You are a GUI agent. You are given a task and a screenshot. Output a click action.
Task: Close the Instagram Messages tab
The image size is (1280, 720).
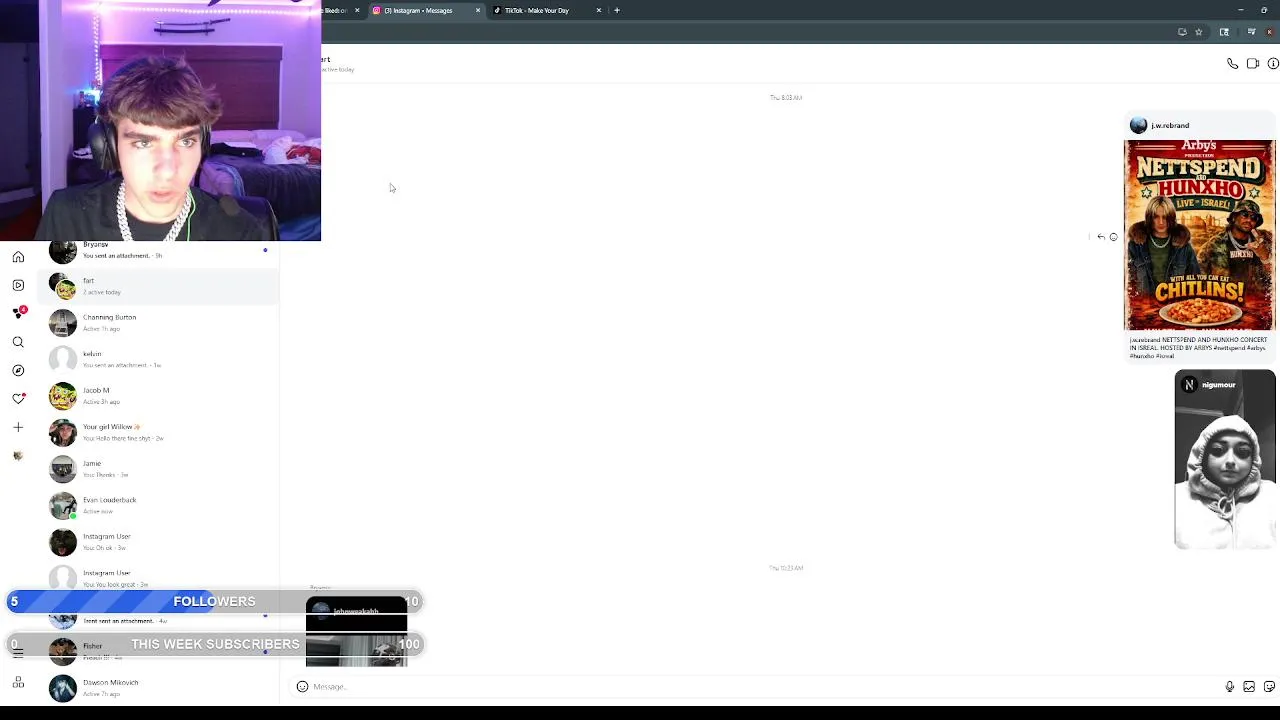click(x=478, y=10)
